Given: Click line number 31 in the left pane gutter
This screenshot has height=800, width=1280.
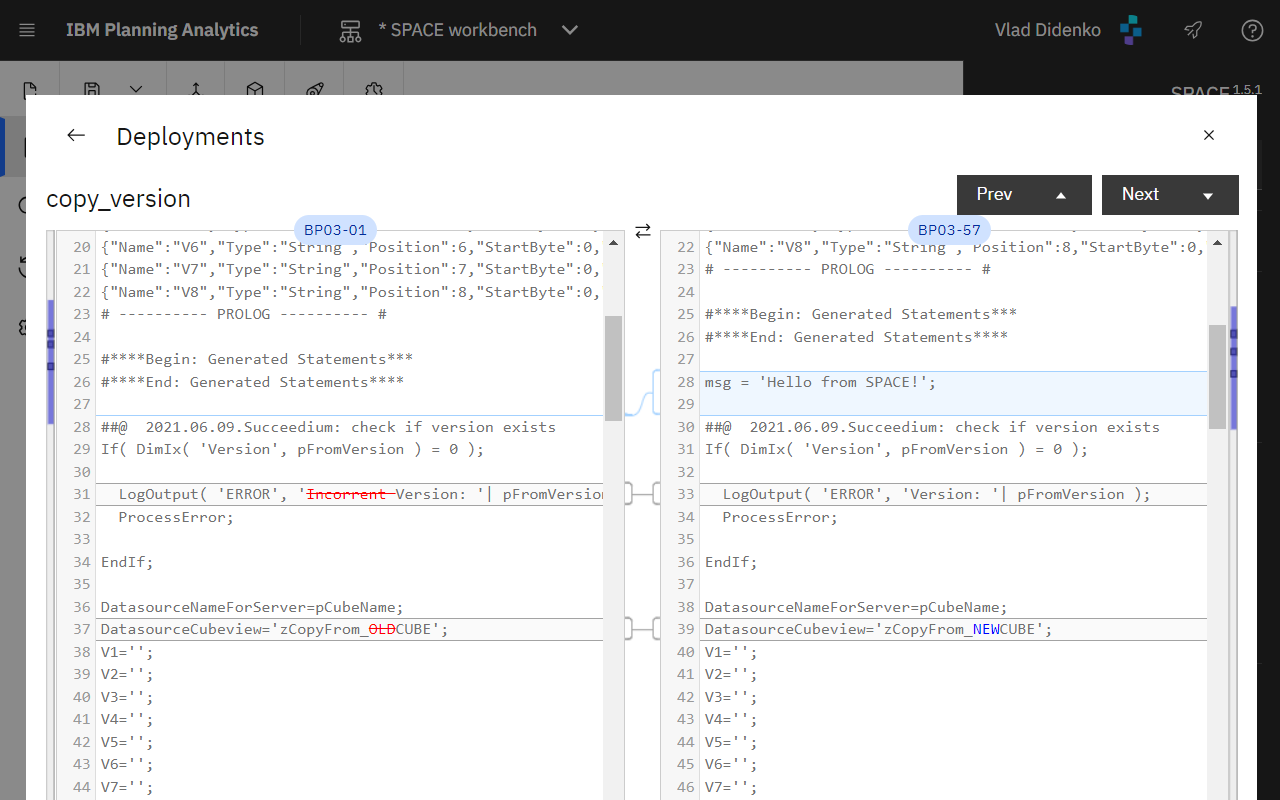Looking at the screenshot, I should pyautogui.click(x=81, y=494).
